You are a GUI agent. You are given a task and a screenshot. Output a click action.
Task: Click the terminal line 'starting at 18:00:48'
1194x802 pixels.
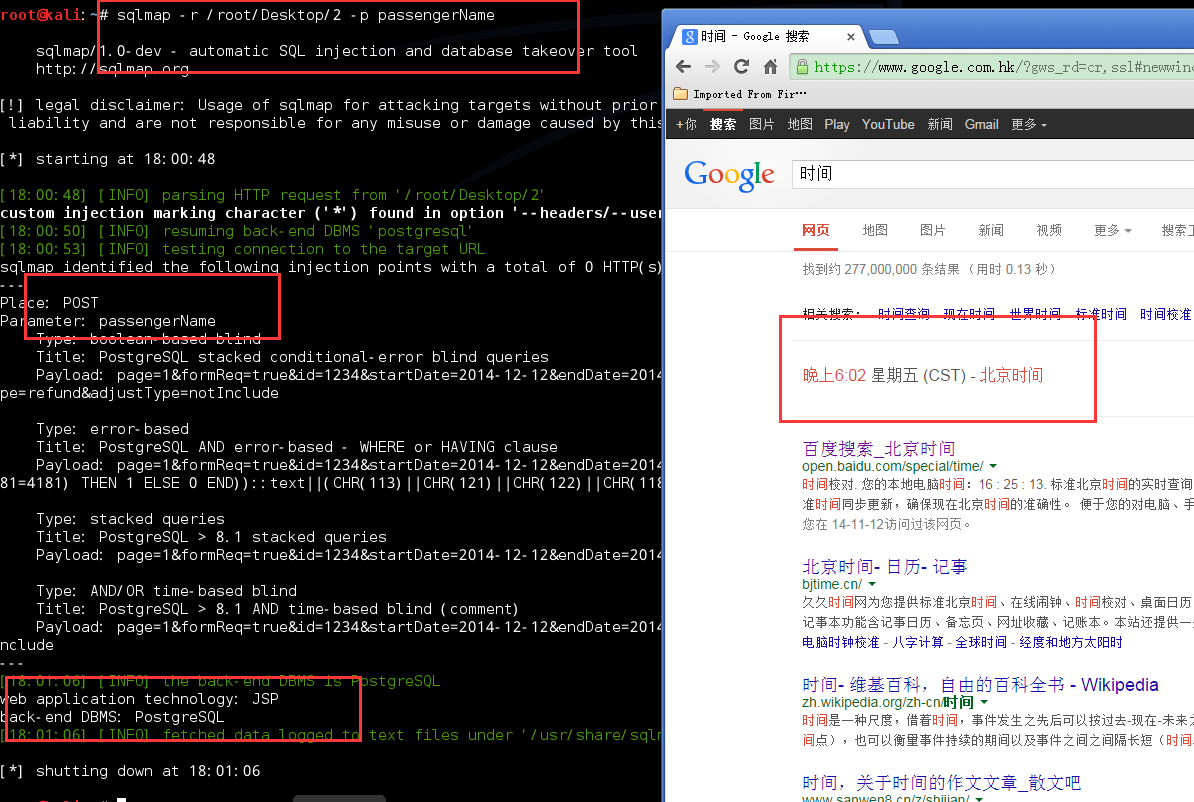[107, 158]
